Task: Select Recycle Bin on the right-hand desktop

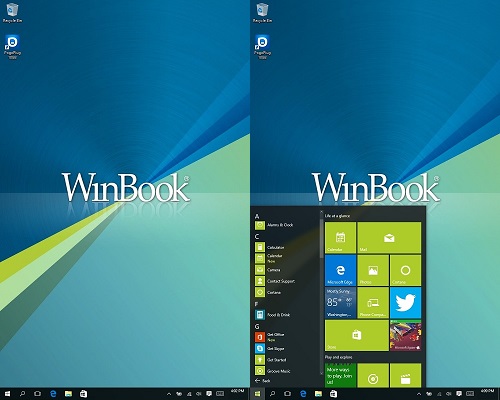Action: (262, 13)
